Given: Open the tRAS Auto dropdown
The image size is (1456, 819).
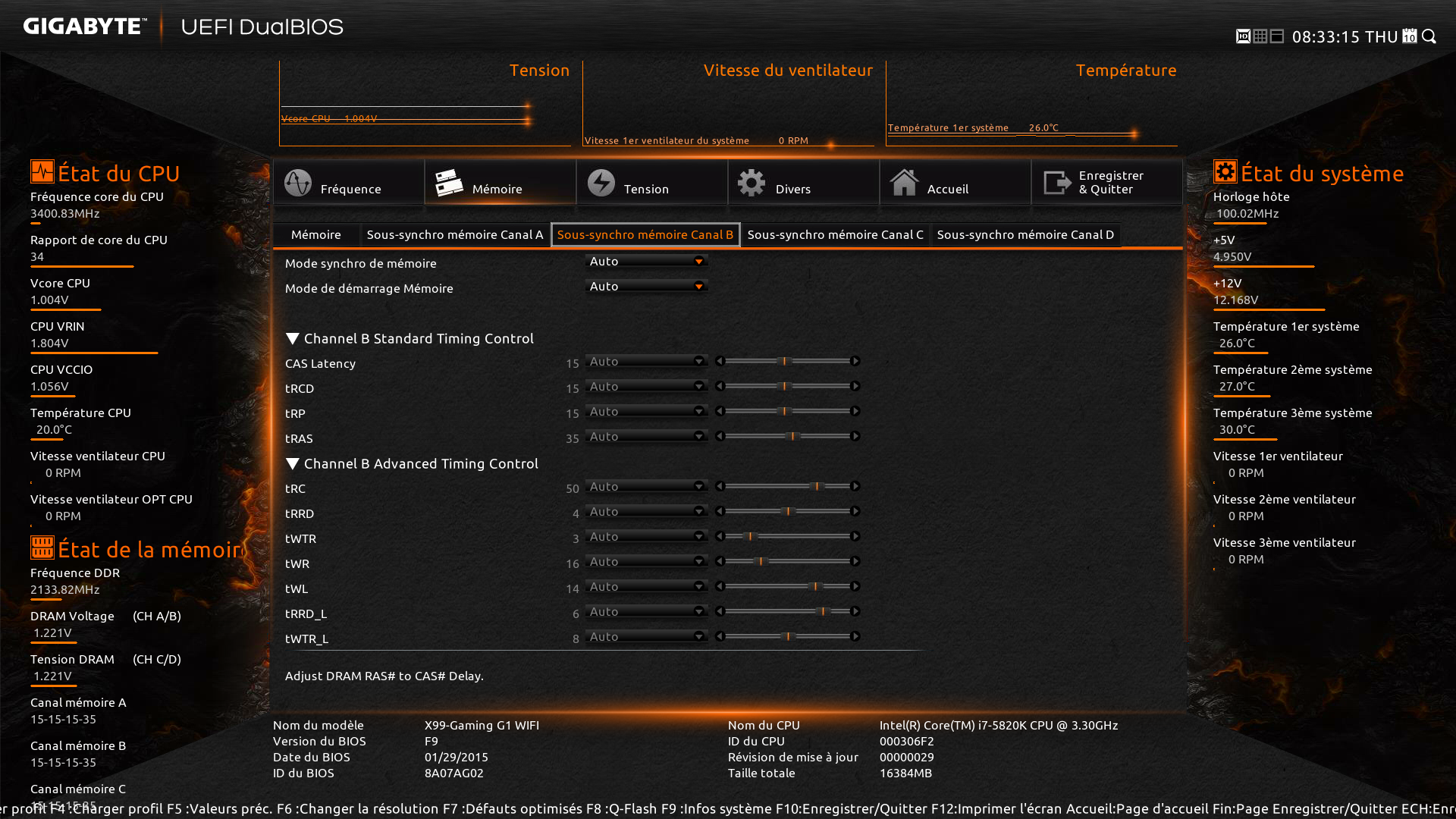Looking at the screenshot, I should click(x=647, y=437).
